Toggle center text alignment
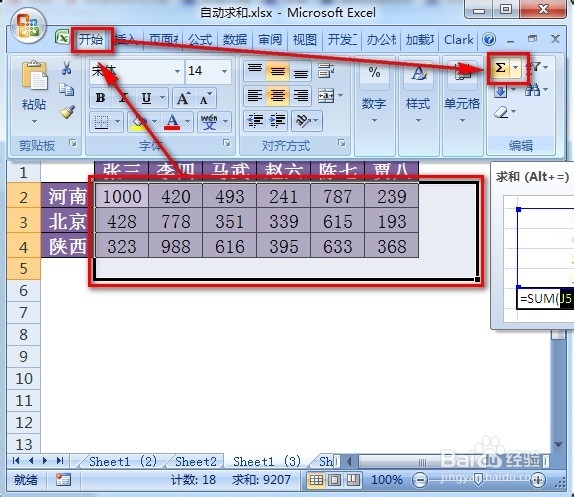 point(278,96)
